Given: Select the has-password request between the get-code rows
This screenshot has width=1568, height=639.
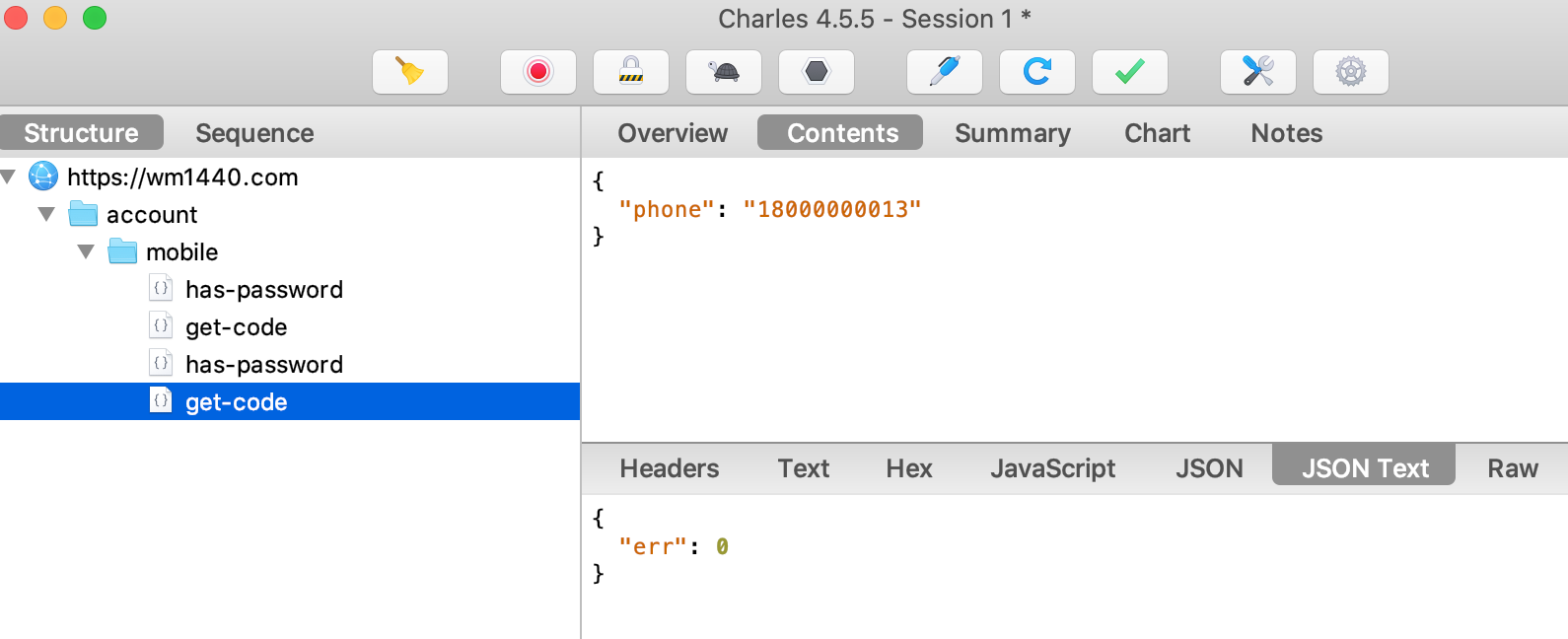Looking at the screenshot, I should tap(264, 365).
